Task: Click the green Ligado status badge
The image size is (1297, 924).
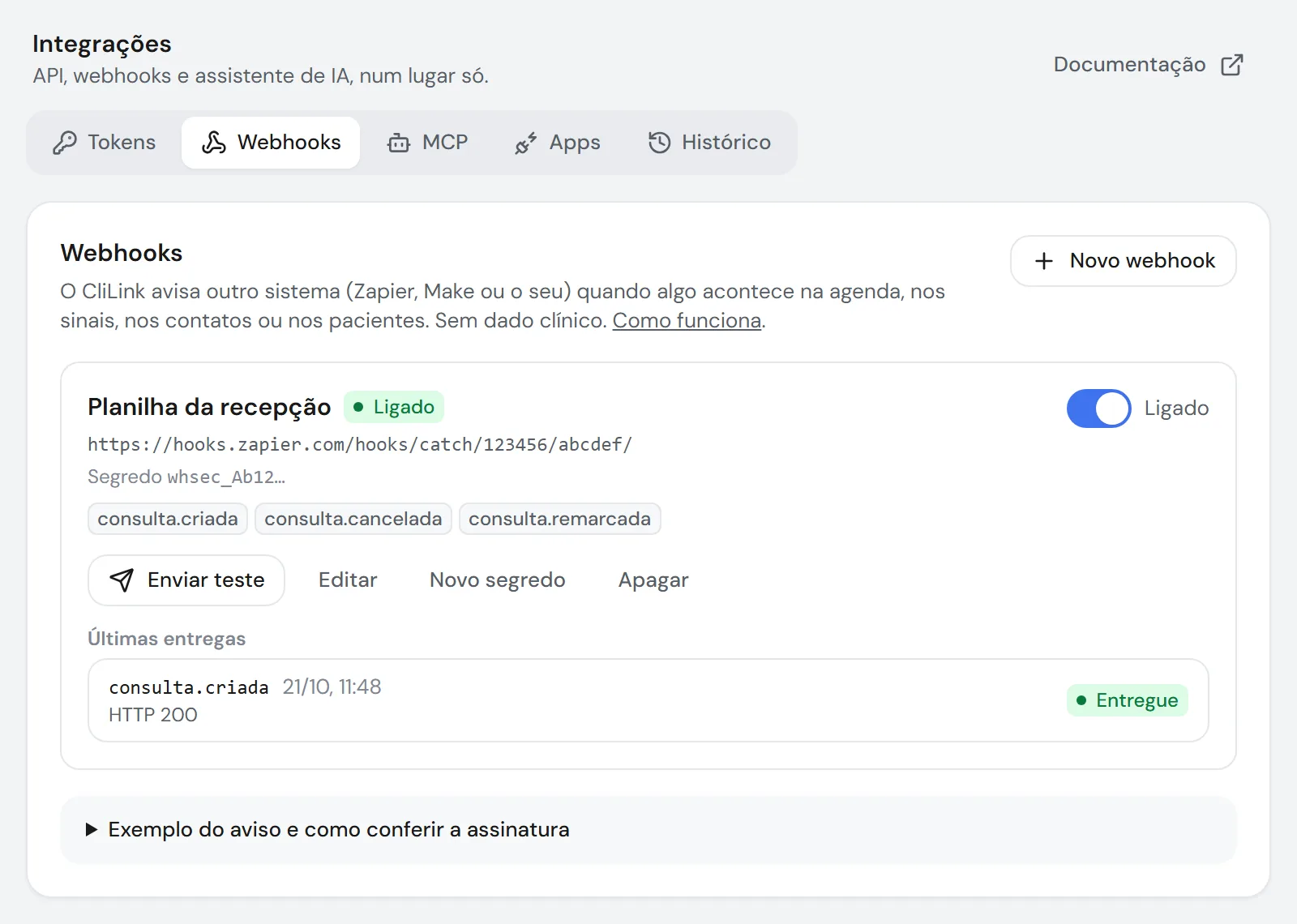Action: (x=394, y=407)
